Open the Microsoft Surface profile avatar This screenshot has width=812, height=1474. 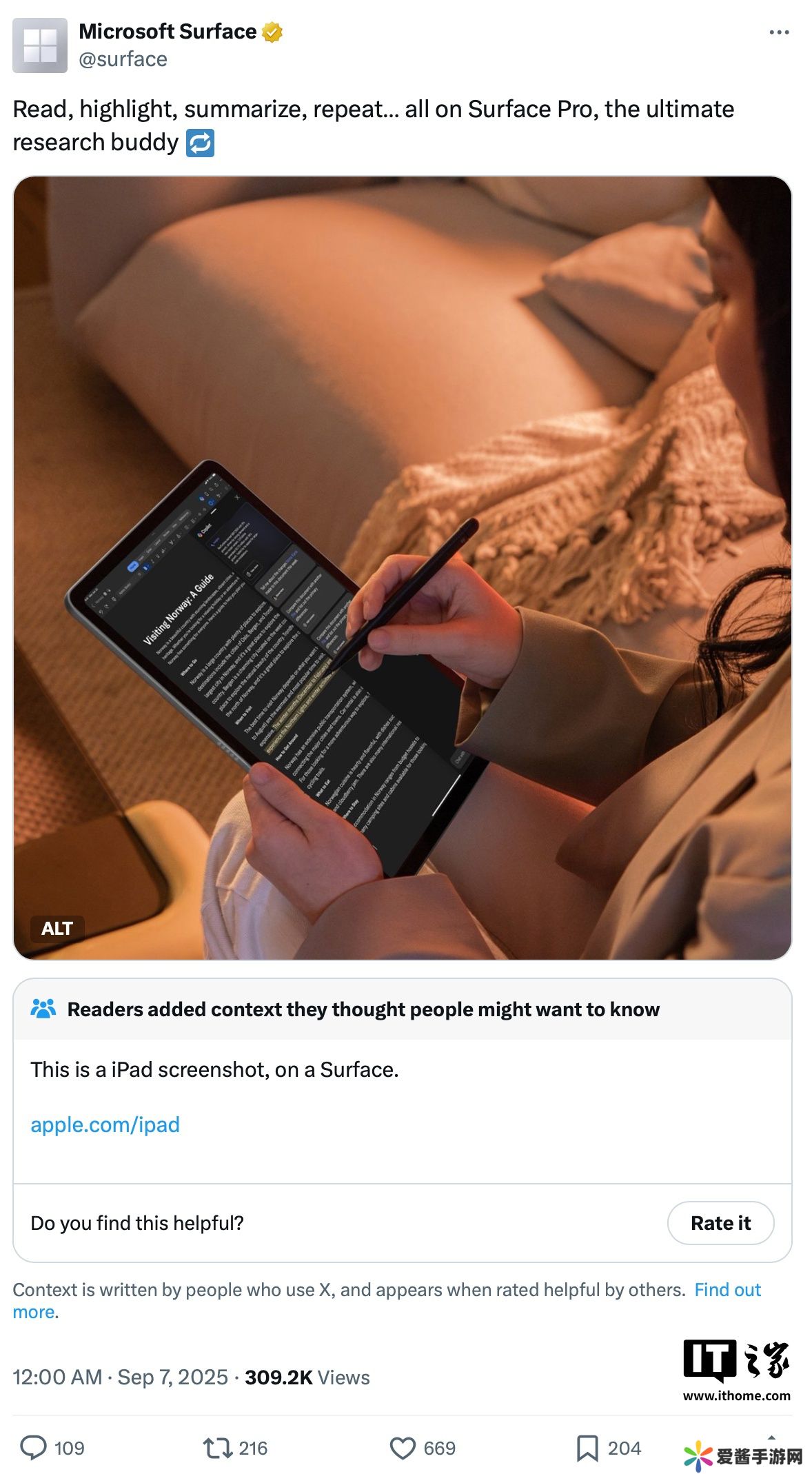click(x=40, y=46)
